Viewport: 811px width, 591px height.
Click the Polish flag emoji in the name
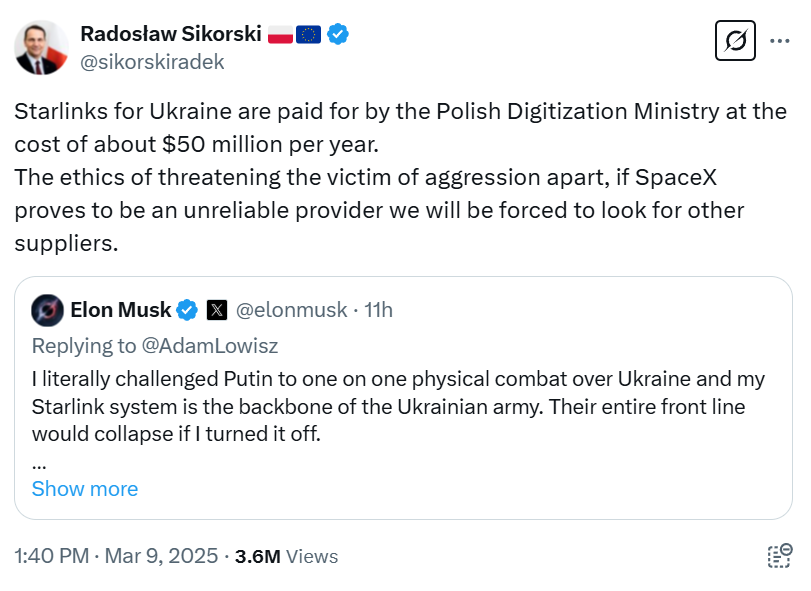click(x=282, y=33)
